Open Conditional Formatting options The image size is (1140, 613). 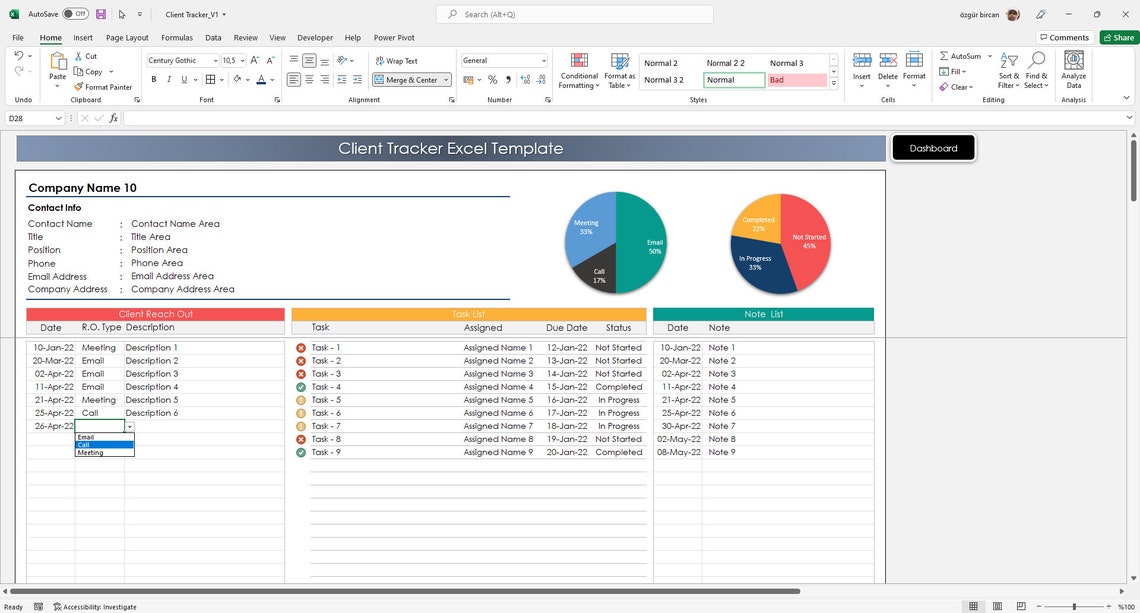coord(578,70)
